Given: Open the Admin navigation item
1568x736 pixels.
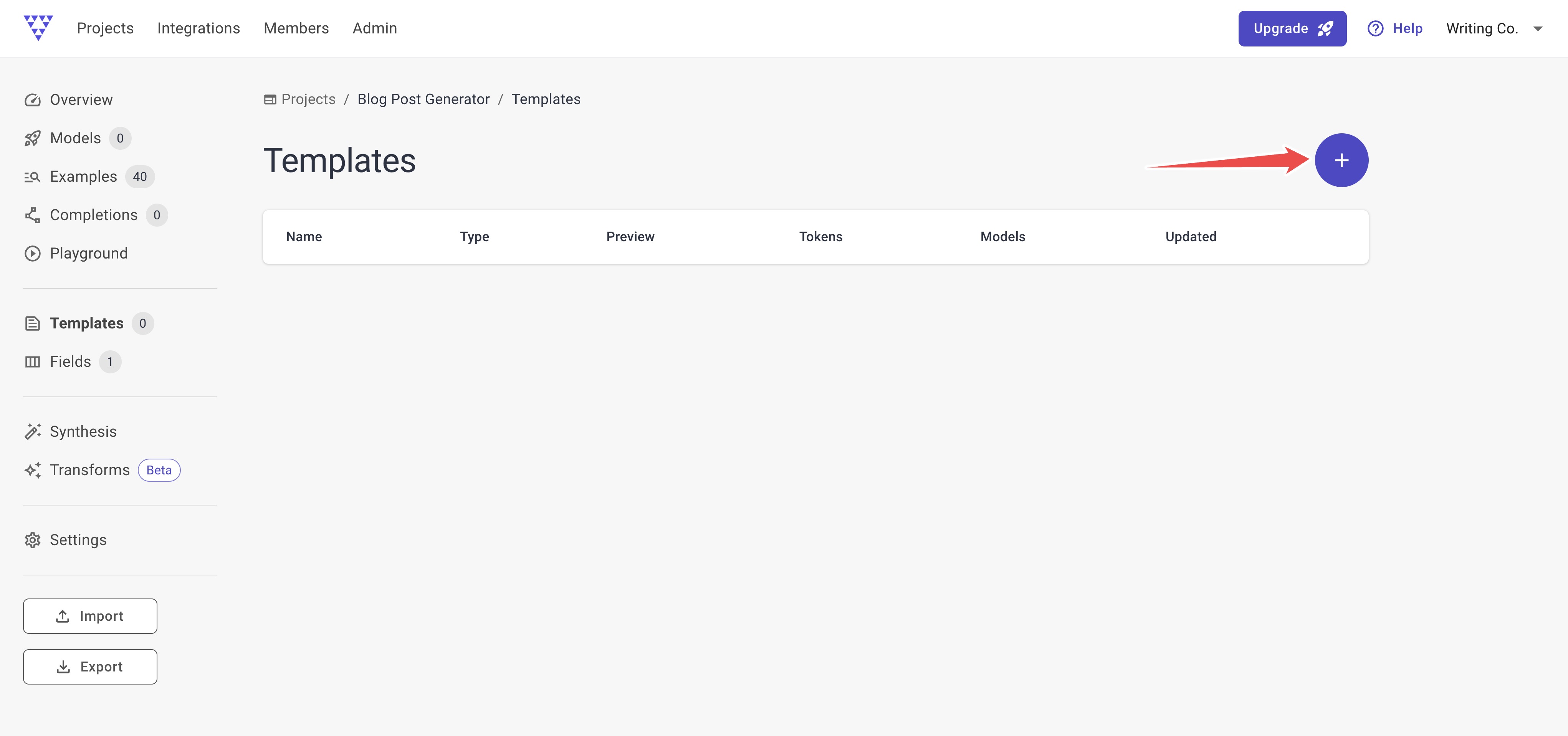Looking at the screenshot, I should [374, 28].
